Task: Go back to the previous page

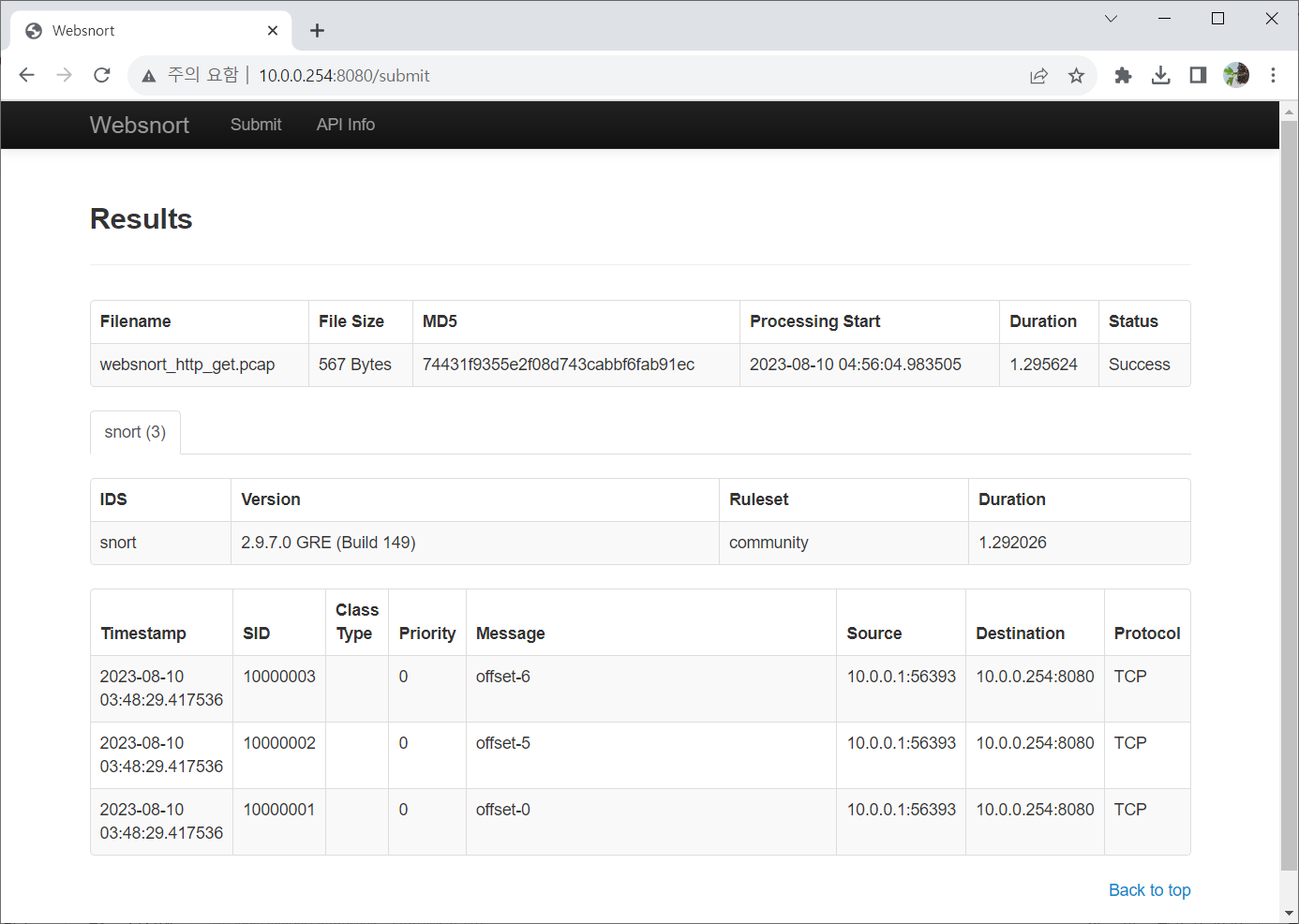Action: point(26,75)
